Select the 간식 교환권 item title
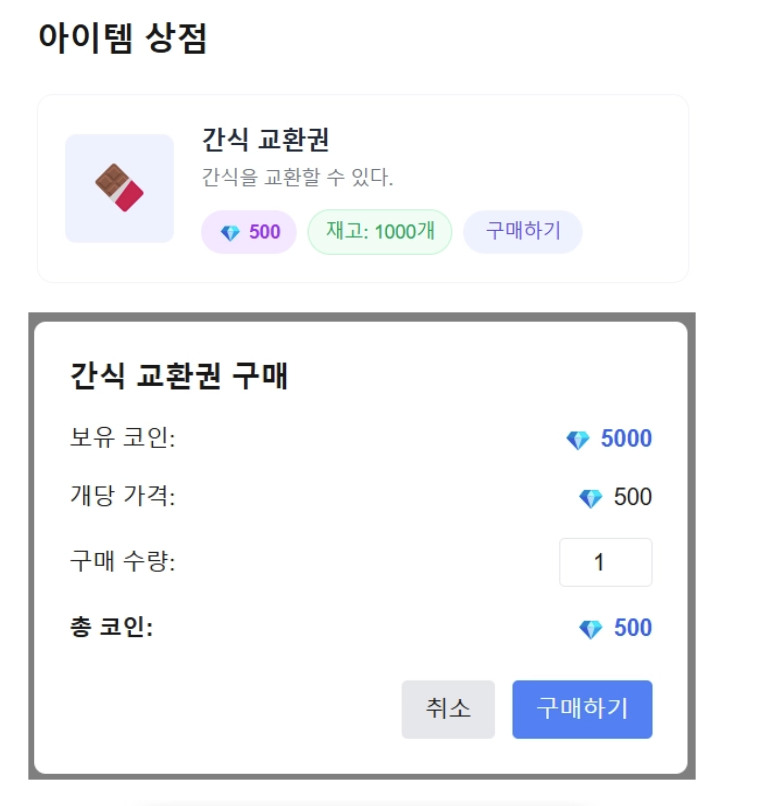Screen dimensions: 770x806 click(x=265, y=139)
